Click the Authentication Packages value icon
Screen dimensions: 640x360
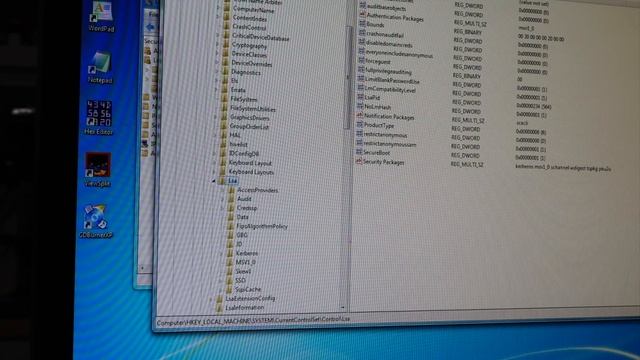pyautogui.click(x=362, y=14)
